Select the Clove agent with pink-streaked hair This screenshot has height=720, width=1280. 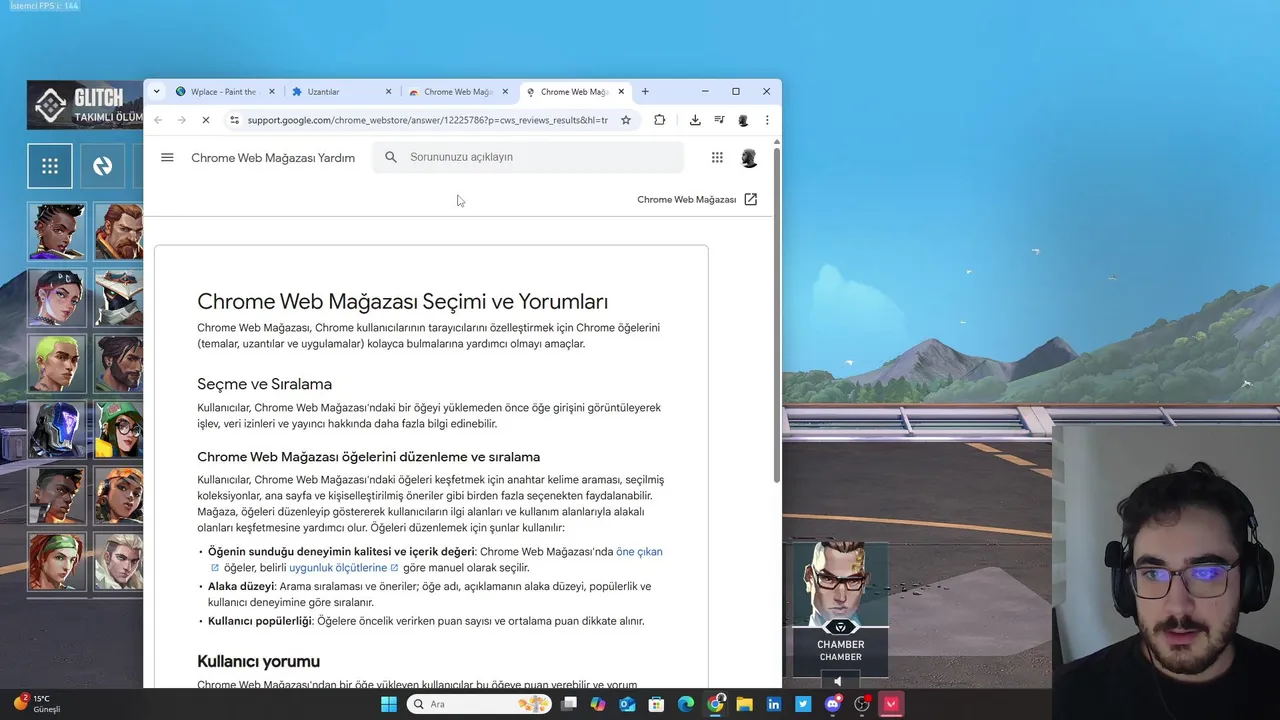pos(57,297)
